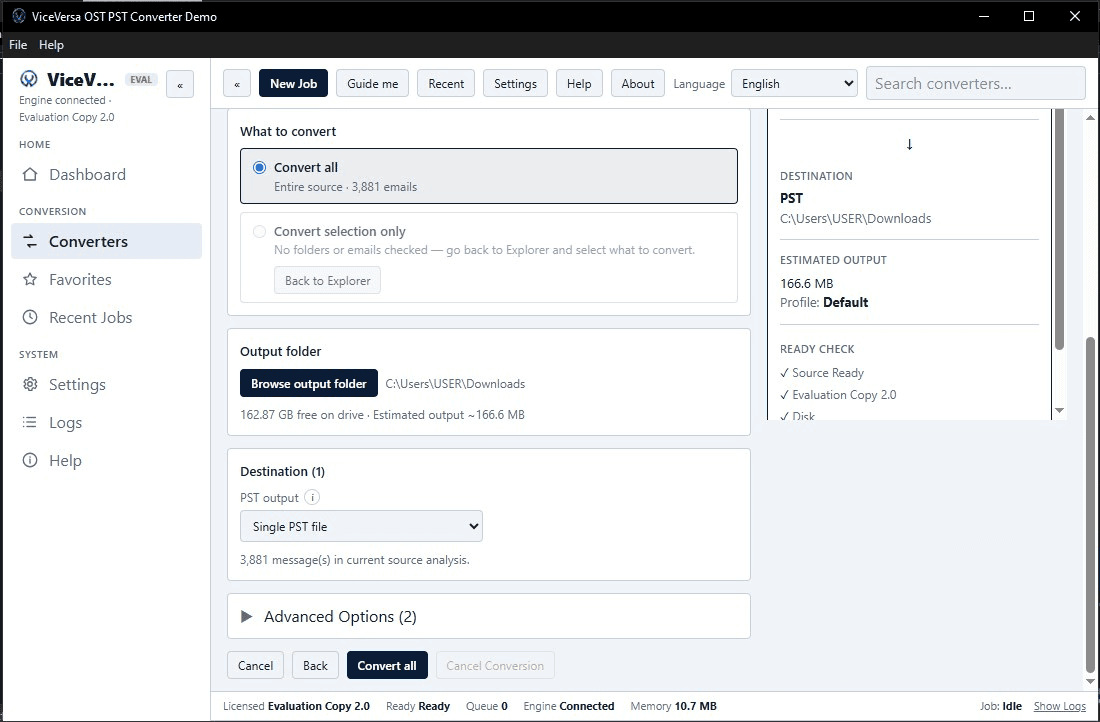Viewport: 1100px width, 722px height.
Task: Open Dashboard from the sidebar
Action: tap(107, 174)
